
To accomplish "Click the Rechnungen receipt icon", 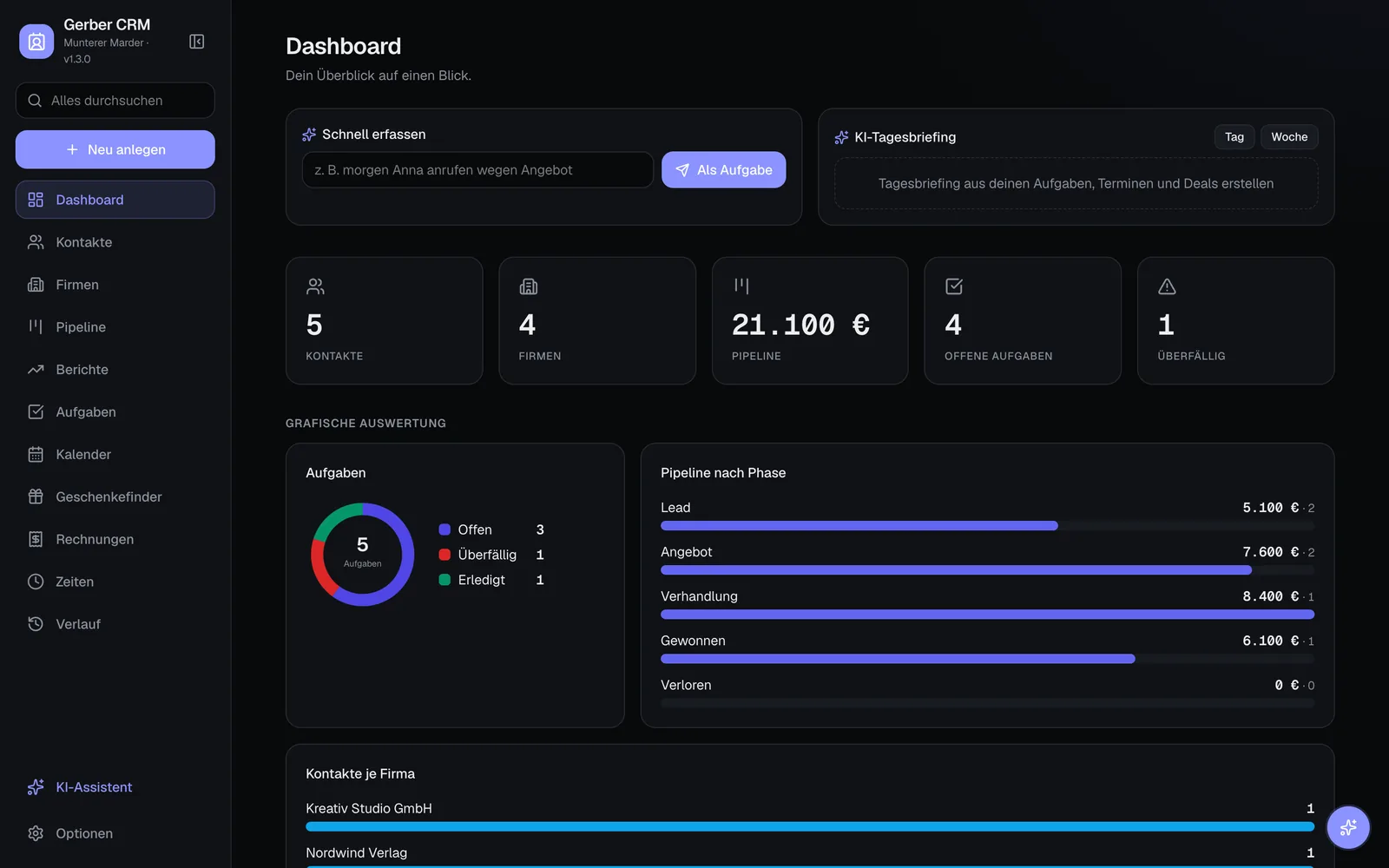I will 36,539.
